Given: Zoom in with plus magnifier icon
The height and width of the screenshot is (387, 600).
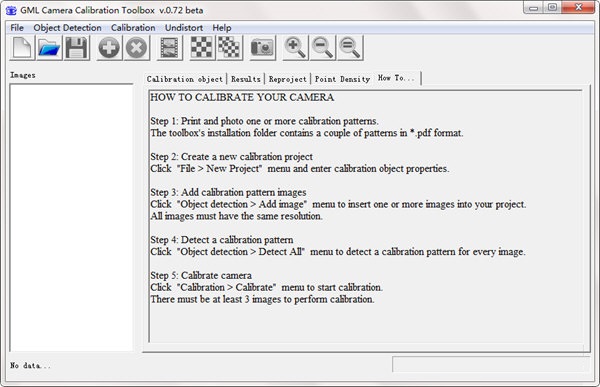Looking at the screenshot, I should point(295,48).
